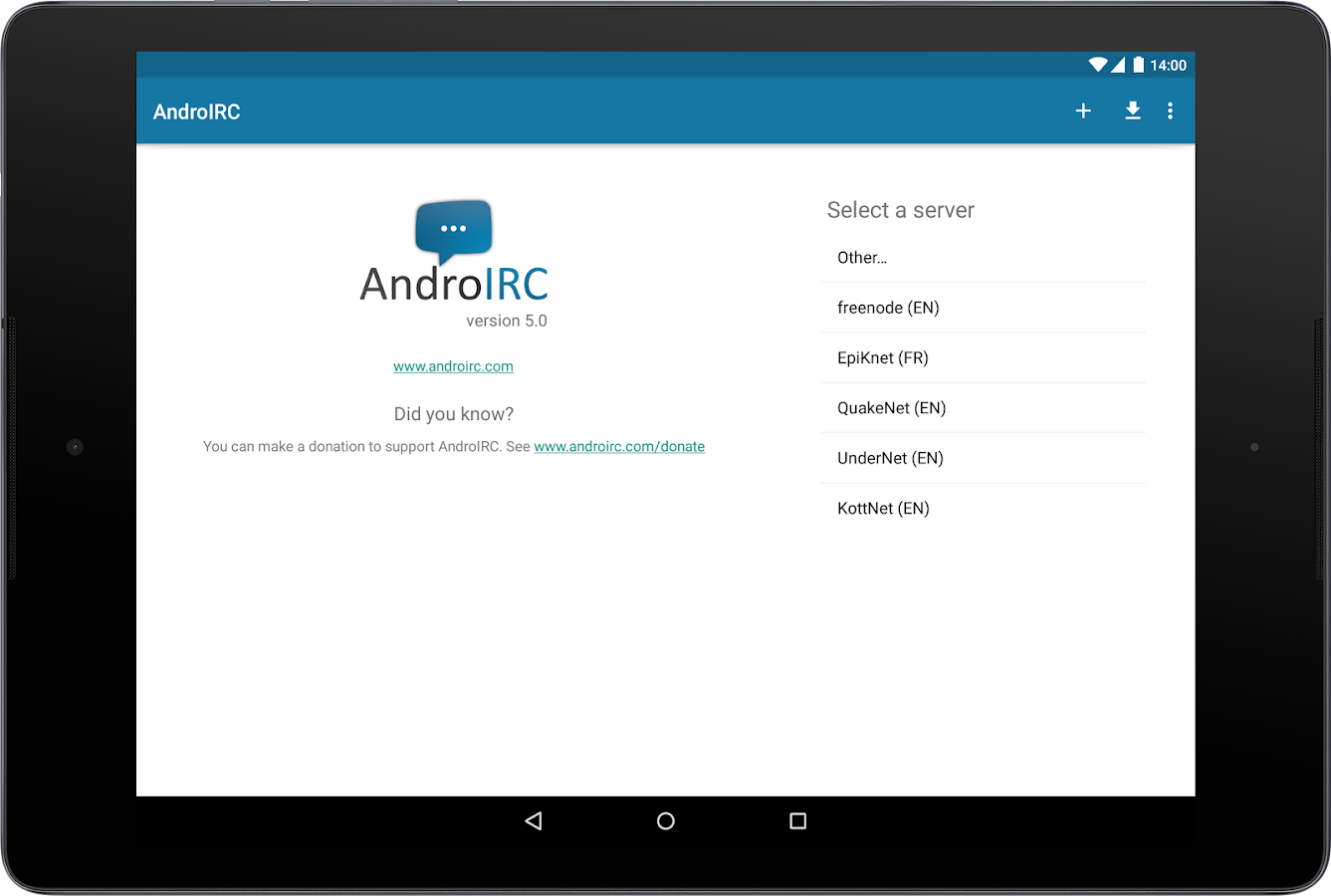Tap the 14:00 clock in the status bar

1168,64
